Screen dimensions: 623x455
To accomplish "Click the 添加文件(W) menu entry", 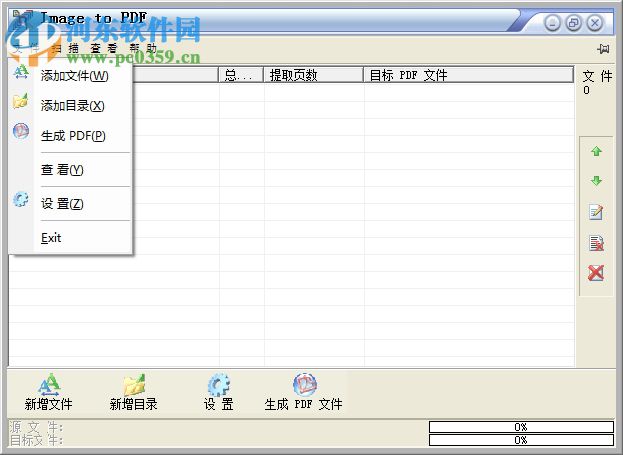I will click(74, 76).
